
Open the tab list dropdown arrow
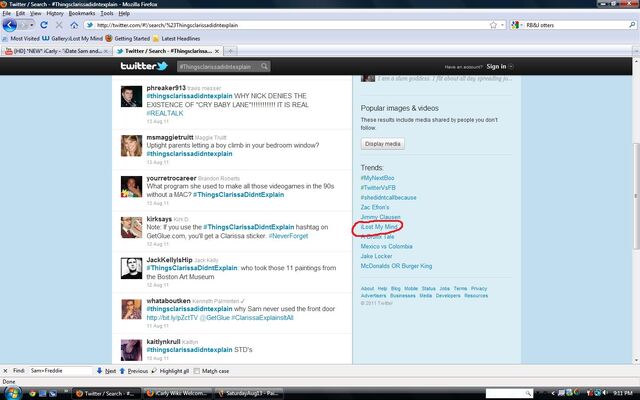click(x=635, y=51)
